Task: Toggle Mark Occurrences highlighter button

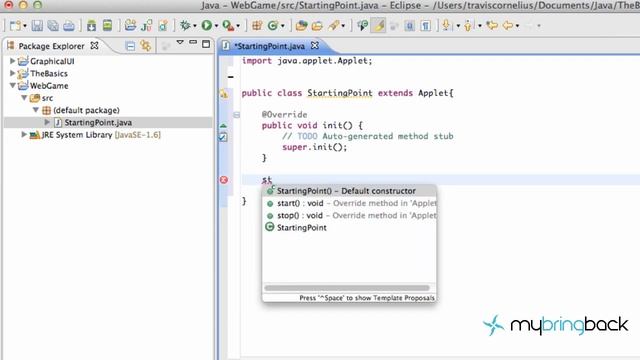Action: [x=379, y=26]
